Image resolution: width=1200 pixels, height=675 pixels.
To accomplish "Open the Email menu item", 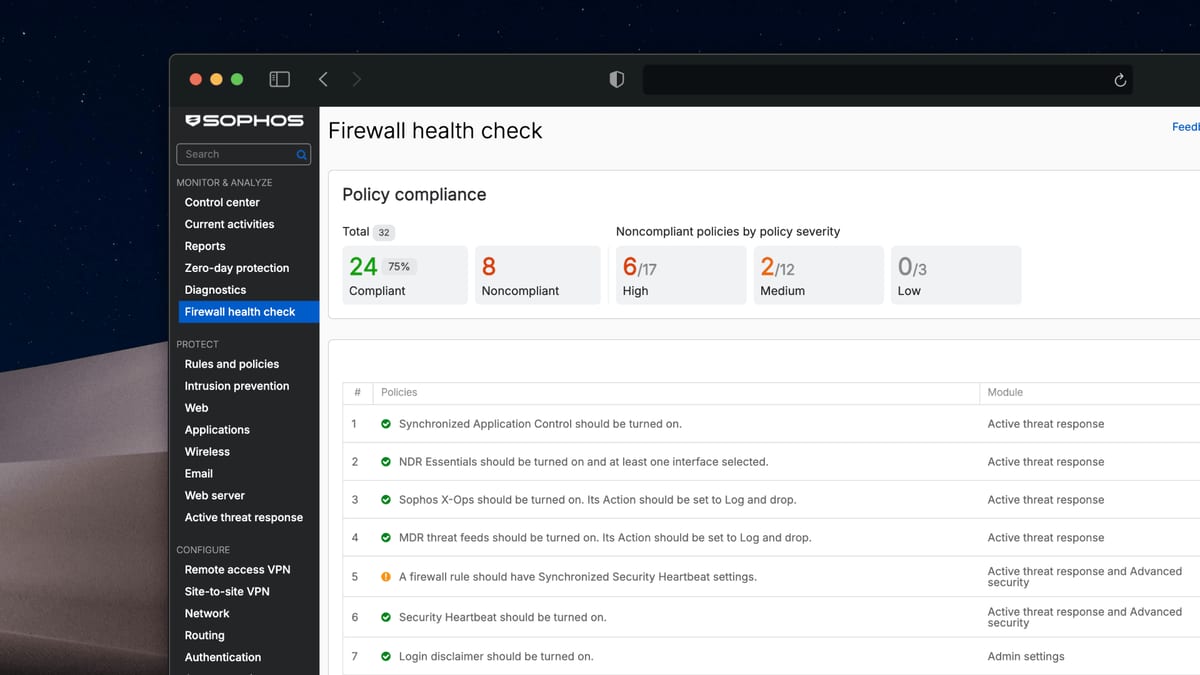I will pos(199,474).
